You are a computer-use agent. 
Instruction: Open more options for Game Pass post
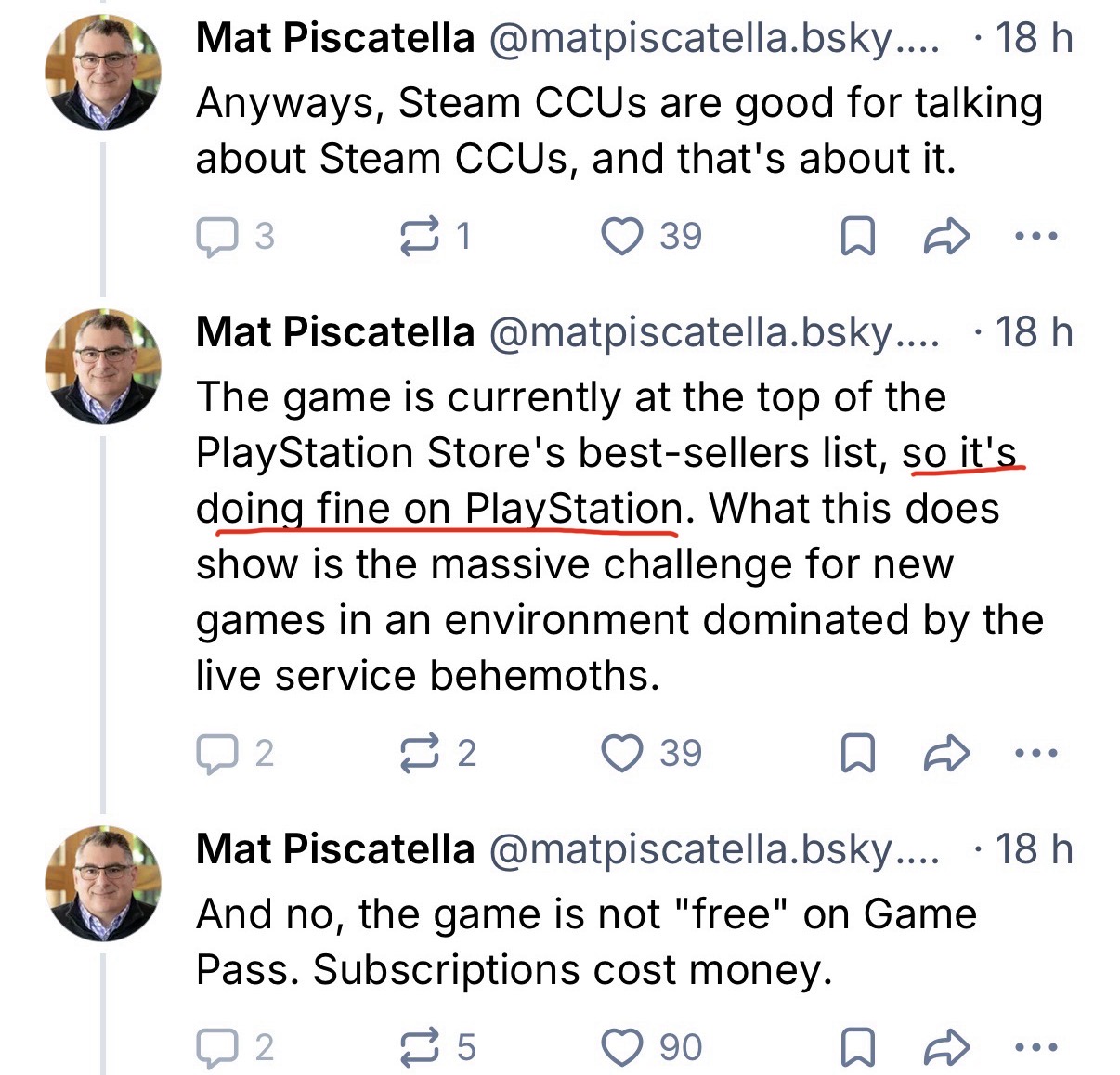click(1036, 1048)
